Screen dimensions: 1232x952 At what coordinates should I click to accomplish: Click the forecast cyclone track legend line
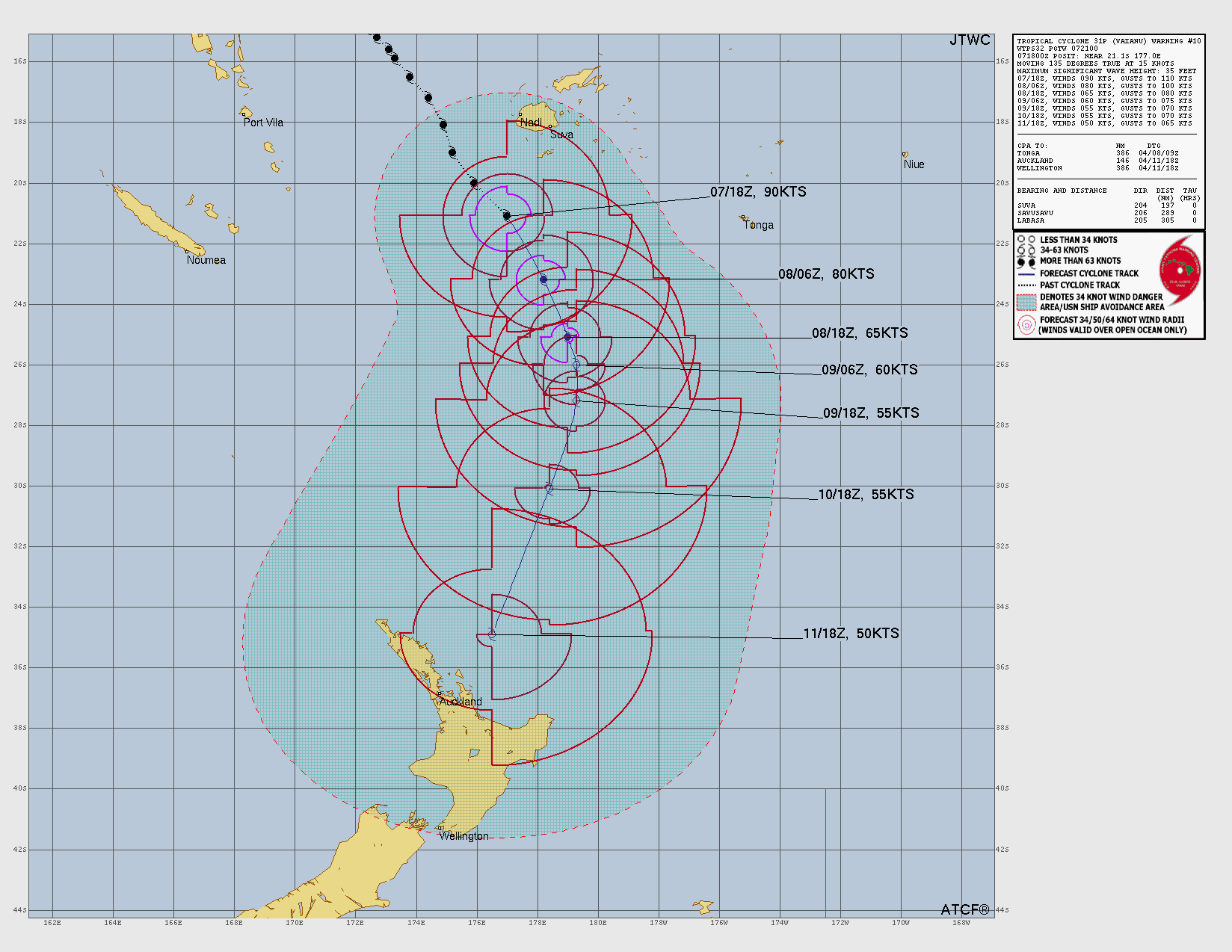[1026, 274]
